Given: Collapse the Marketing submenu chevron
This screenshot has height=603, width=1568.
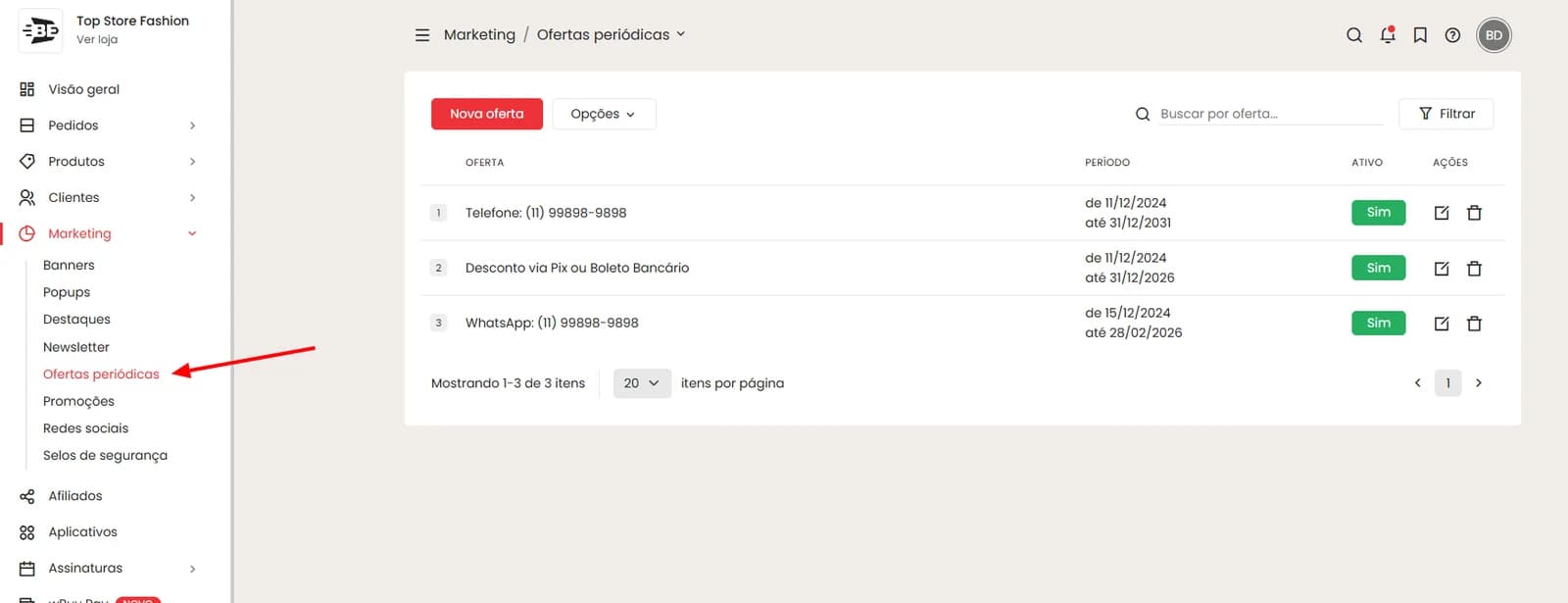Looking at the screenshot, I should click(193, 233).
